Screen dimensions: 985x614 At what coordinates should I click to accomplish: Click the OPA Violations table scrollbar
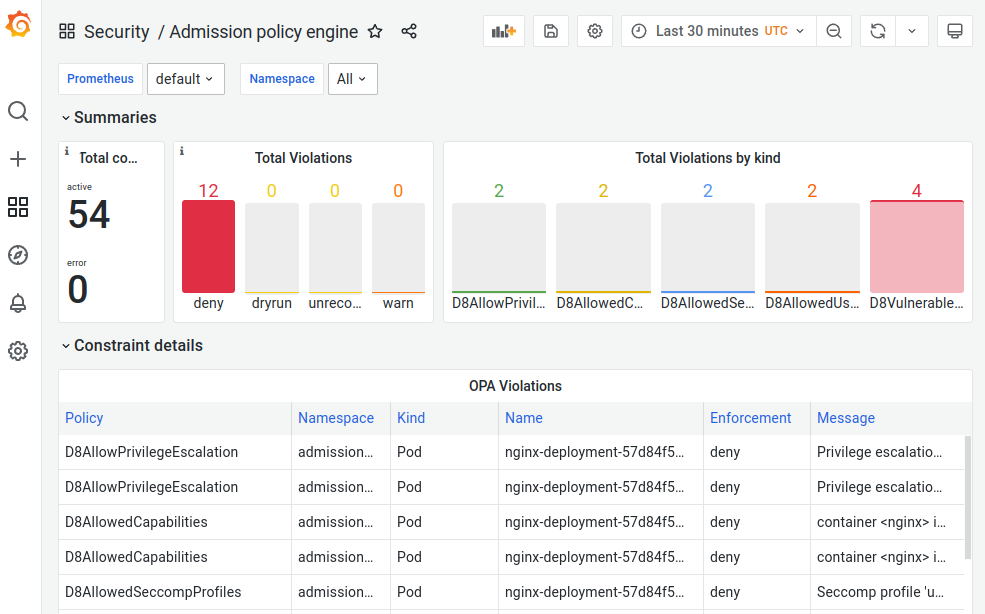(966, 497)
